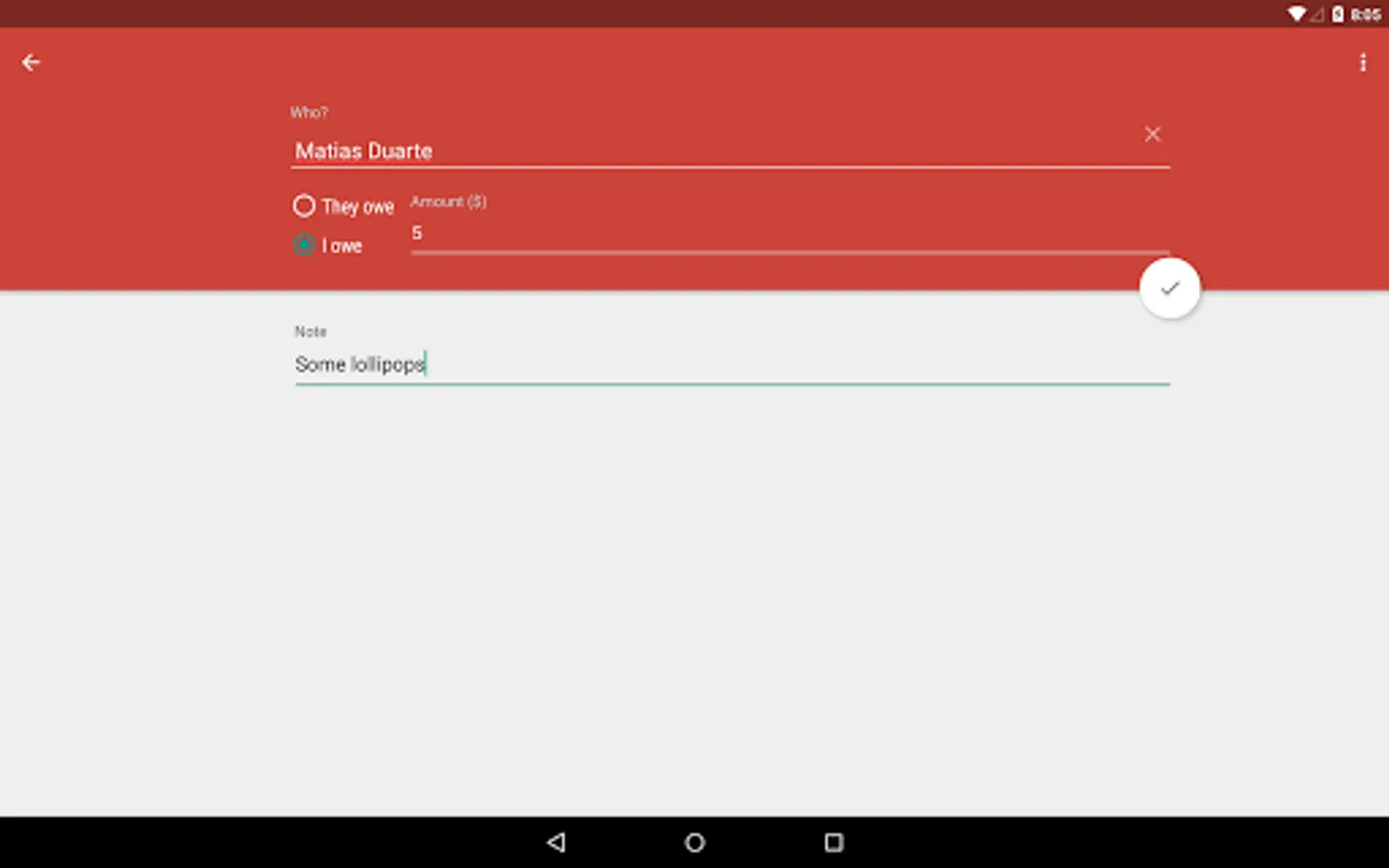This screenshot has height=868, width=1389.
Task: Open the three-dot overflow menu
Action: tap(1362, 63)
